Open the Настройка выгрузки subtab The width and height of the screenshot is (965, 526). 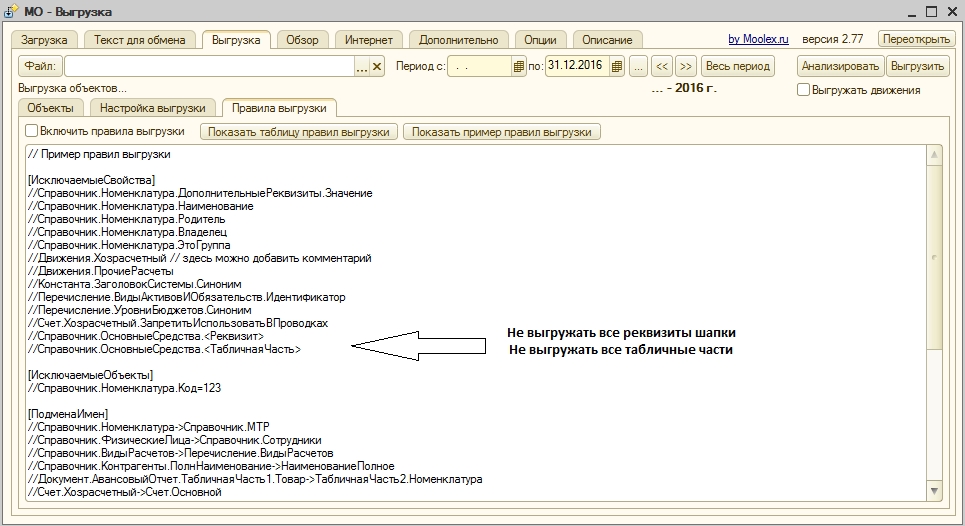click(153, 108)
